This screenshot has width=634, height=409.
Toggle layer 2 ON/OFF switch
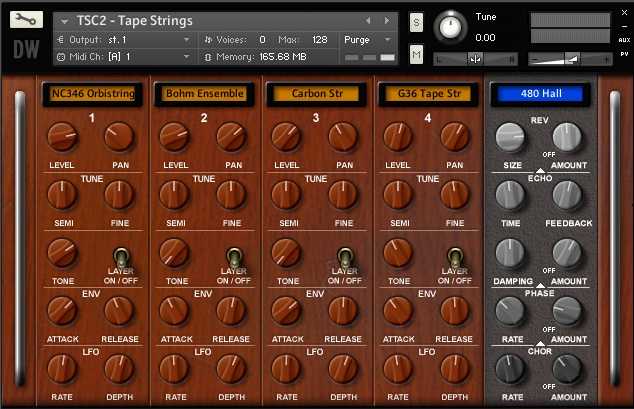tap(233, 256)
